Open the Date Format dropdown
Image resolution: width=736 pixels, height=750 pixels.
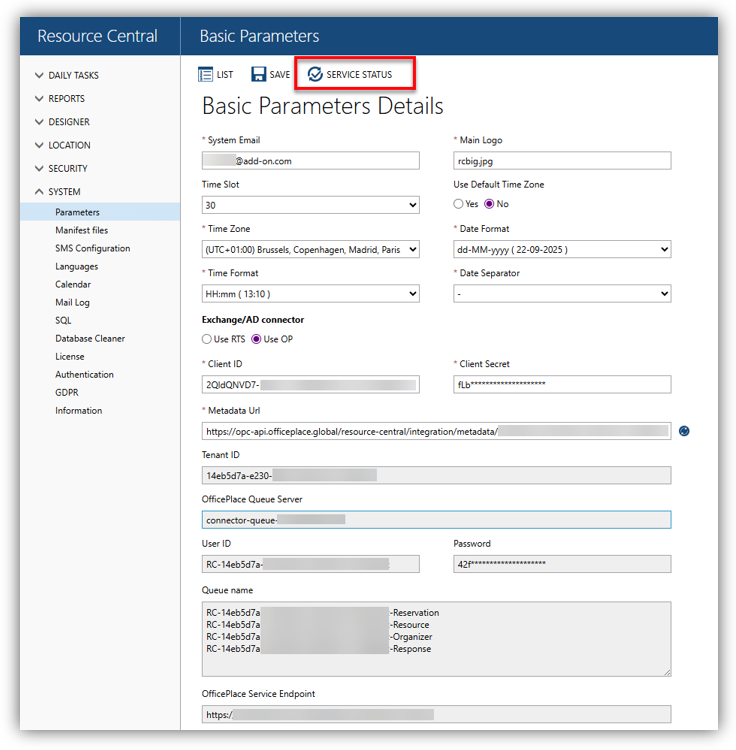[562, 250]
